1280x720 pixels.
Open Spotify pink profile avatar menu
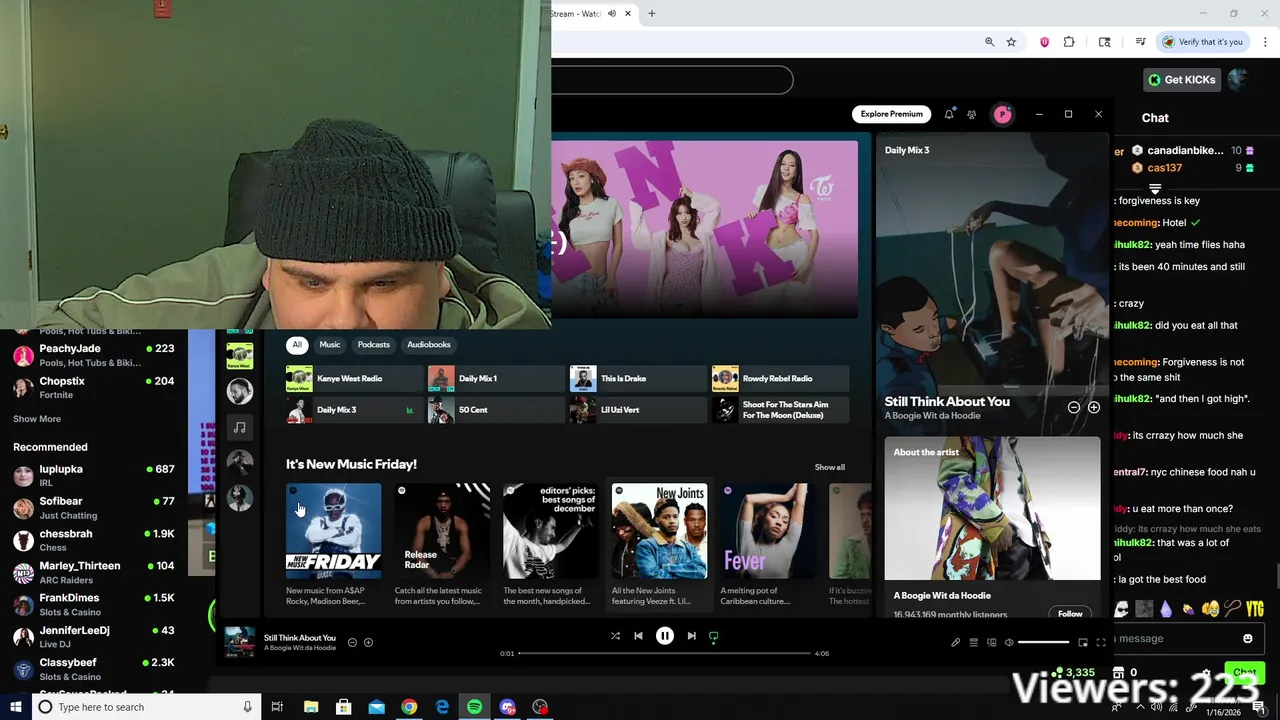(1002, 114)
